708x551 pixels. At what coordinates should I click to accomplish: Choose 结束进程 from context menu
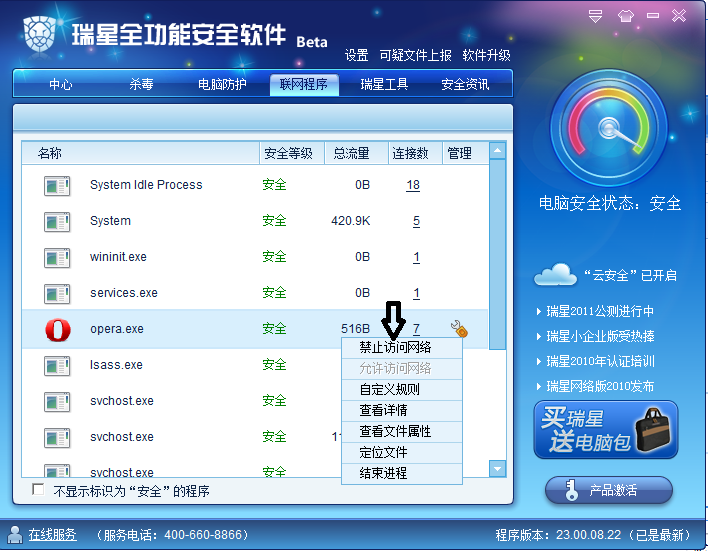402,474
